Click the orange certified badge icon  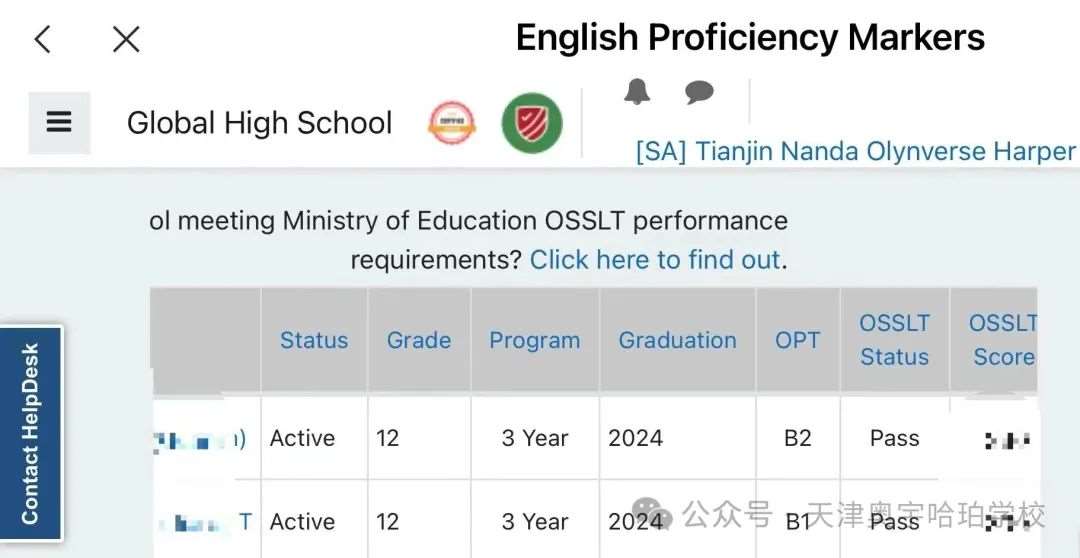click(452, 123)
